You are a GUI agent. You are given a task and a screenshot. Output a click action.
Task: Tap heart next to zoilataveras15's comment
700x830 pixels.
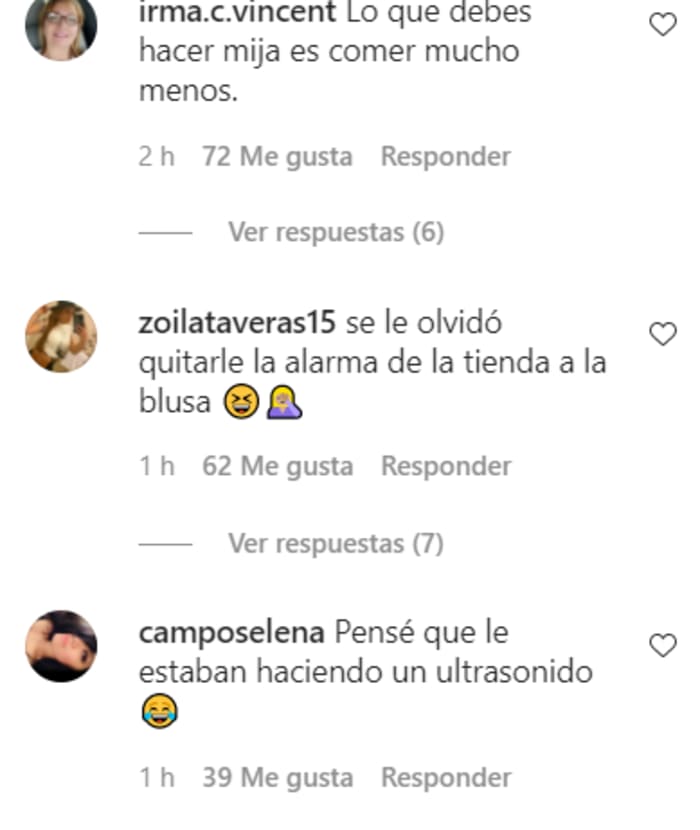(663, 334)
